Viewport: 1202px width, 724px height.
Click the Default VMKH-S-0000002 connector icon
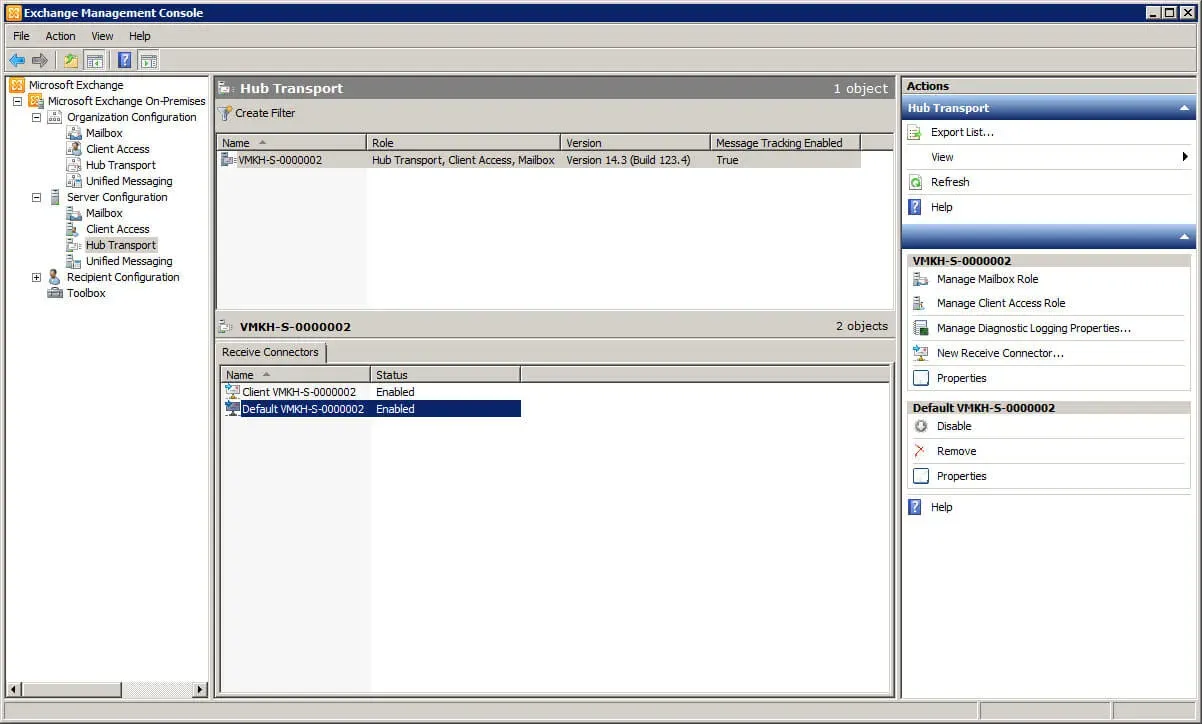[x=232, y=408]
